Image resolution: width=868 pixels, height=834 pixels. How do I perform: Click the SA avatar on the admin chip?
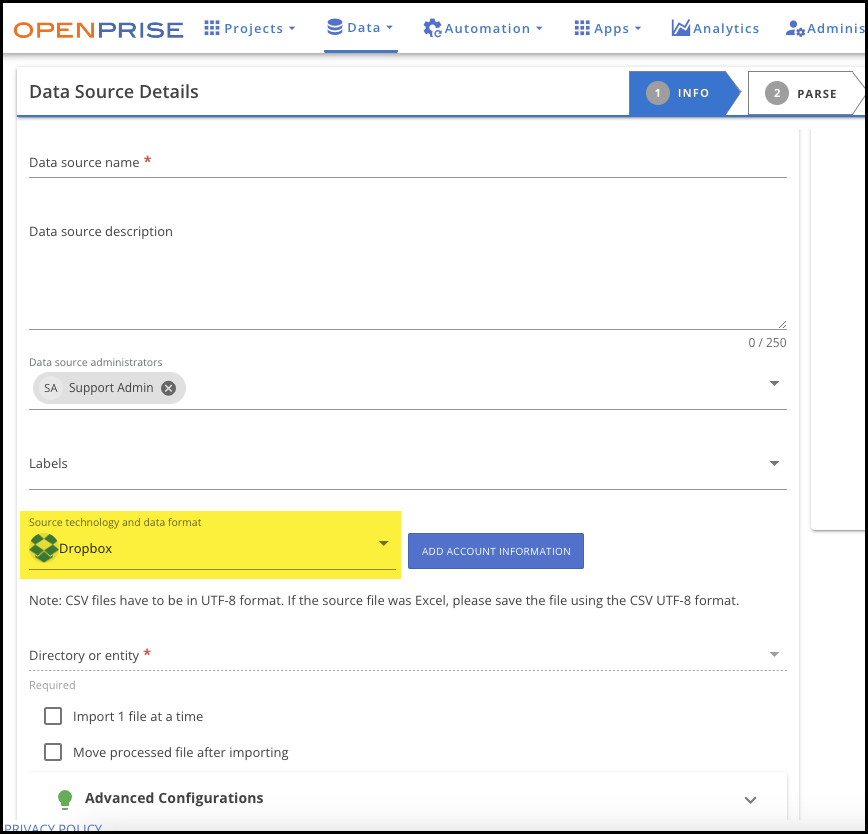tap(51, 388)
